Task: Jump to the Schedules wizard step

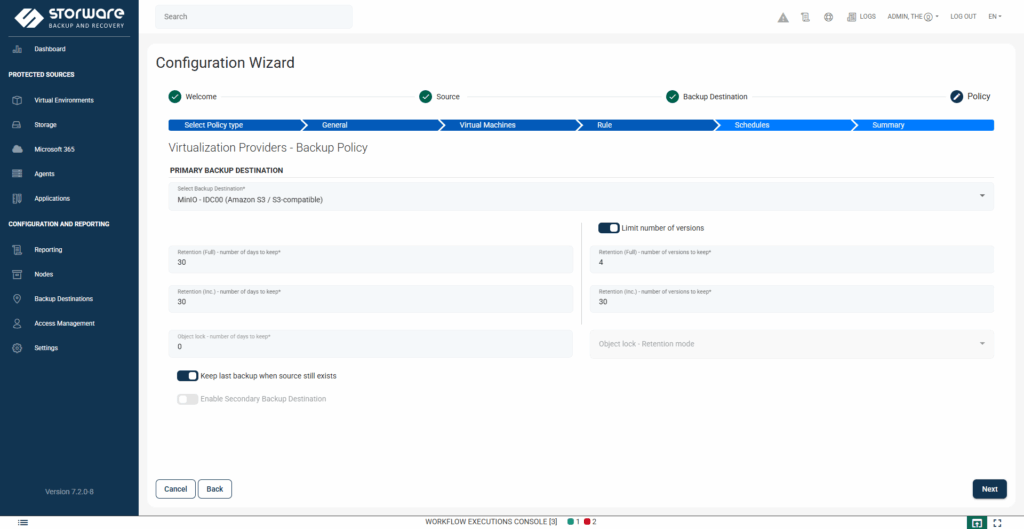Action: [x=752, y=125]
